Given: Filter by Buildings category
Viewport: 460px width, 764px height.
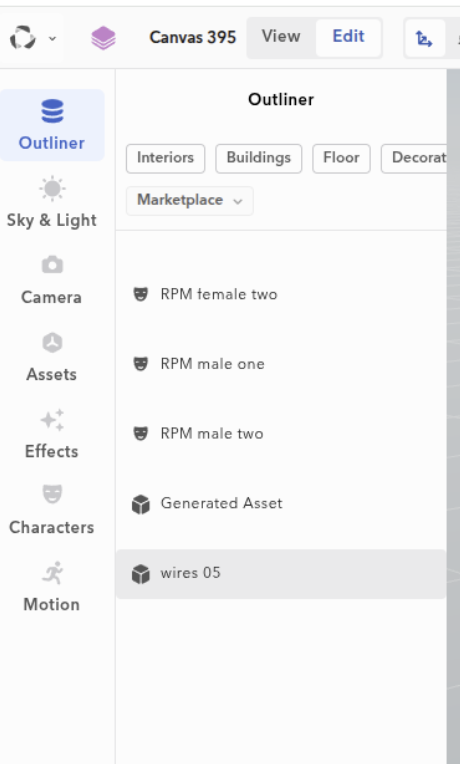Looking at the screenshot, I should click(x=258, y=158).
